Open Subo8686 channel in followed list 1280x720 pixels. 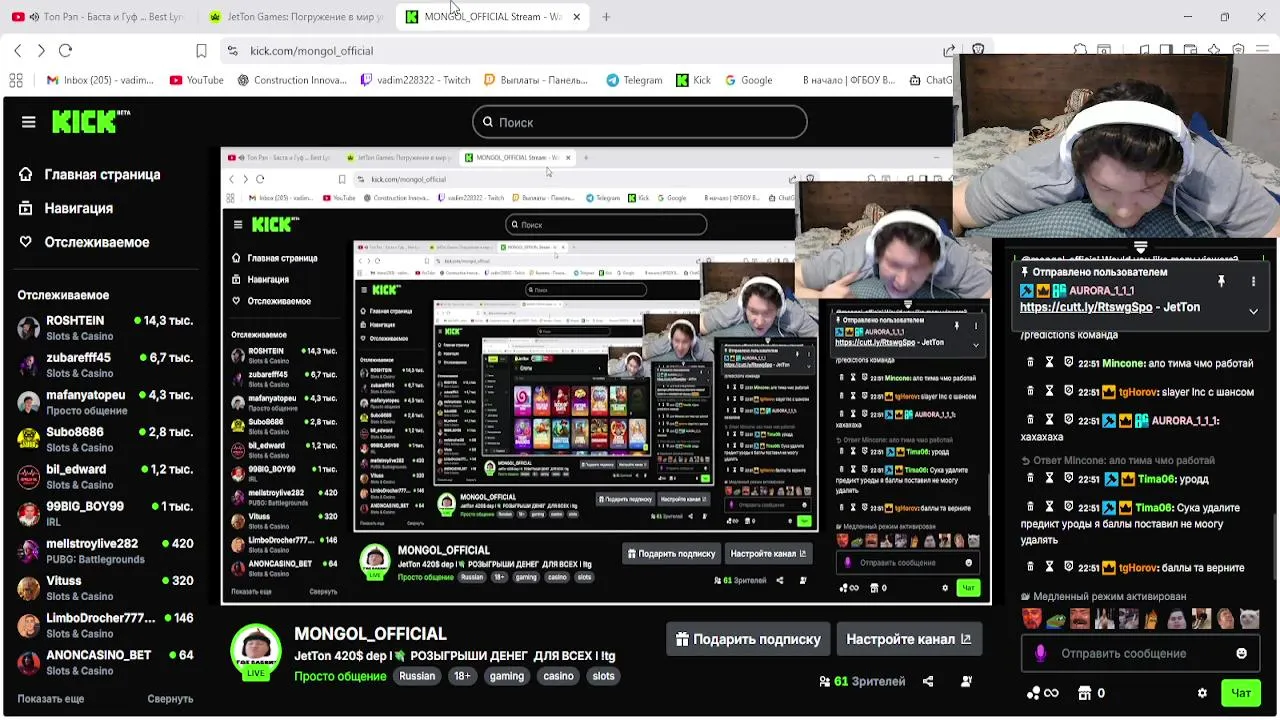coord(105,439)
